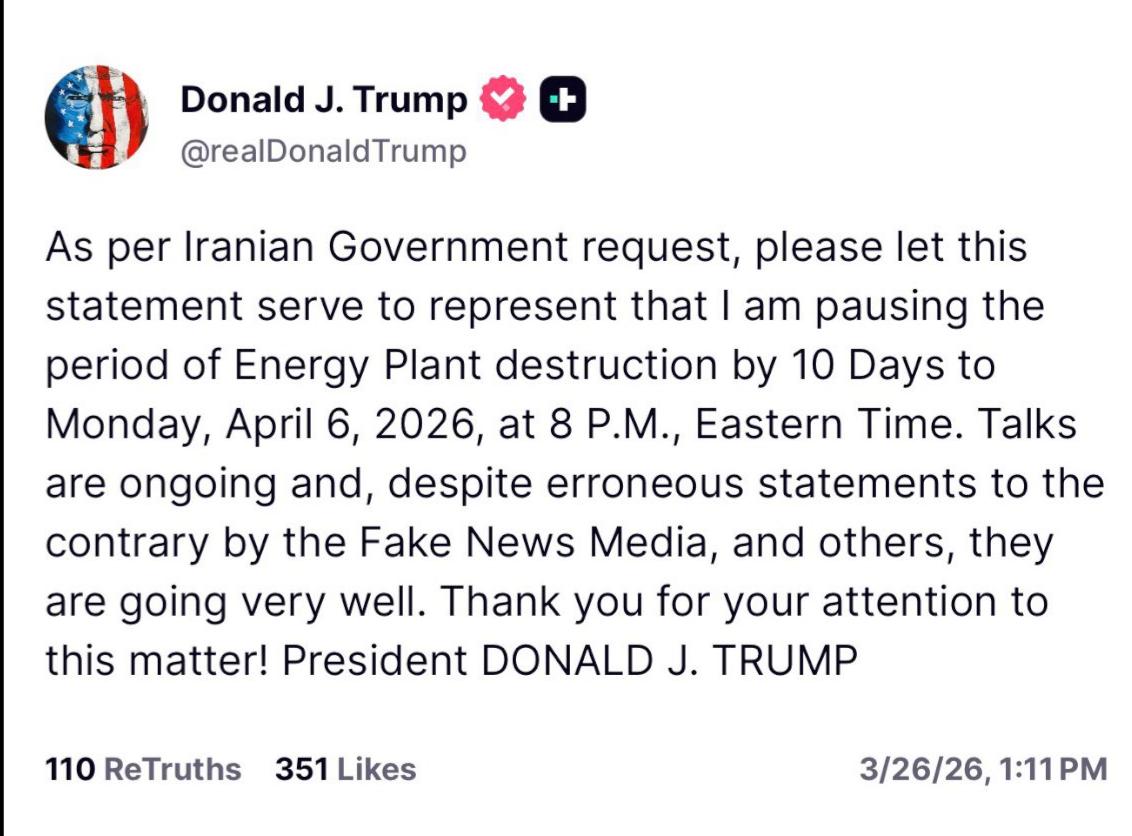Open the Donald J. Trump display name
Viewport: 1132px width, 836px height.
click(324, 100)
